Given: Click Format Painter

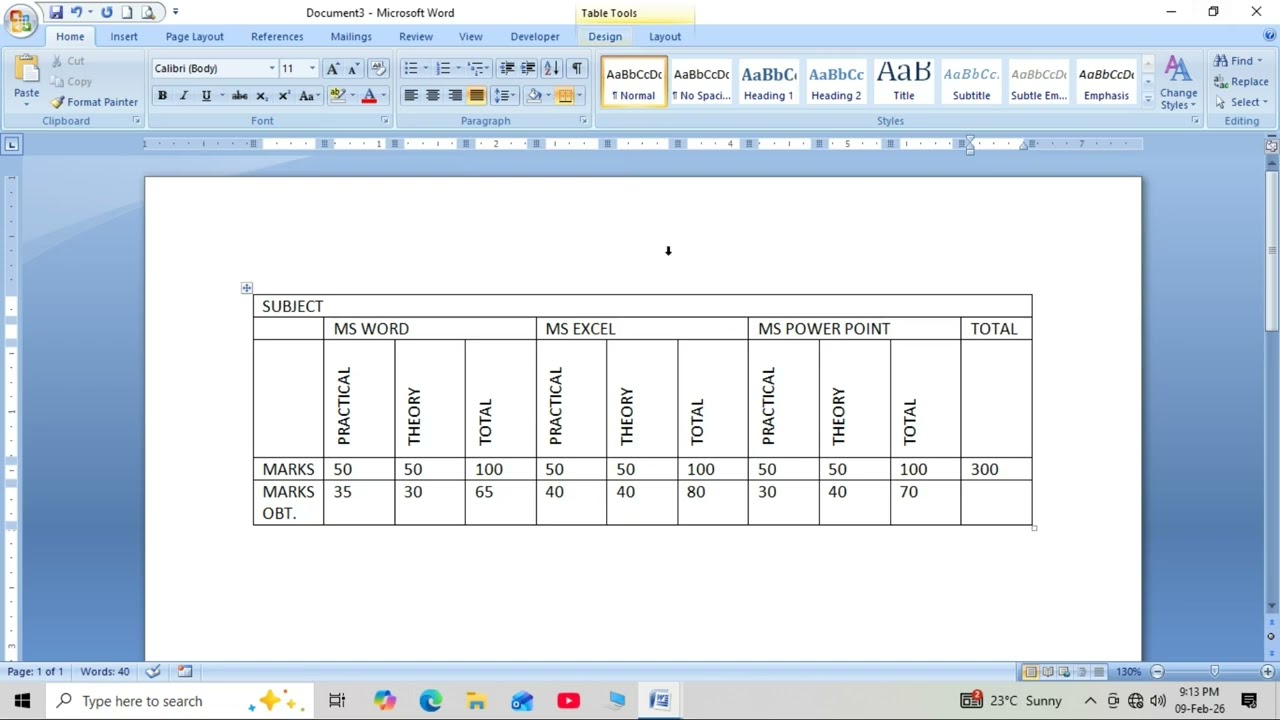Looking at the screenshot, I should tap(95, 102).
